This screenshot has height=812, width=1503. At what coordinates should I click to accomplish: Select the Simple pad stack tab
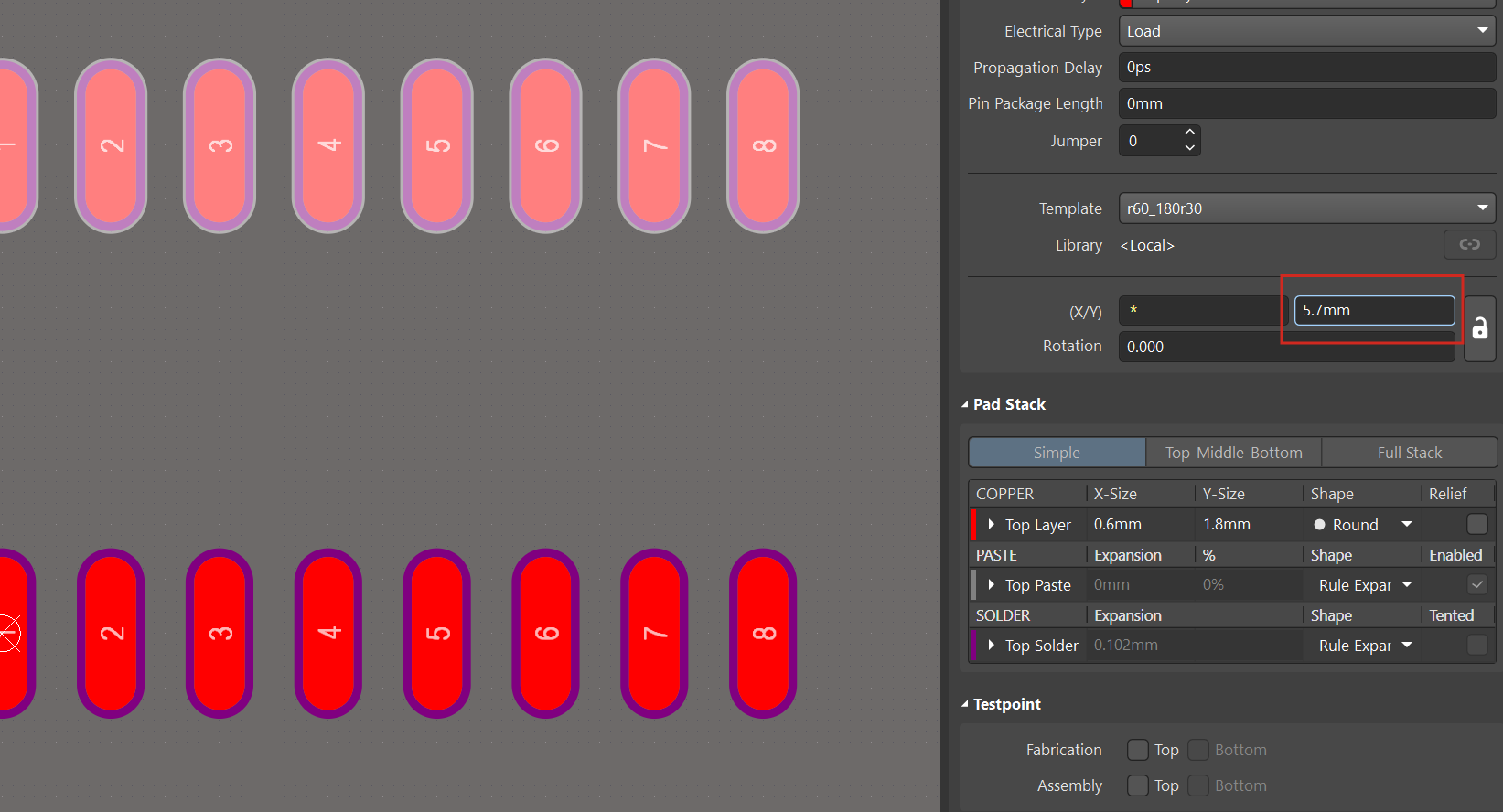(1057, 453)
